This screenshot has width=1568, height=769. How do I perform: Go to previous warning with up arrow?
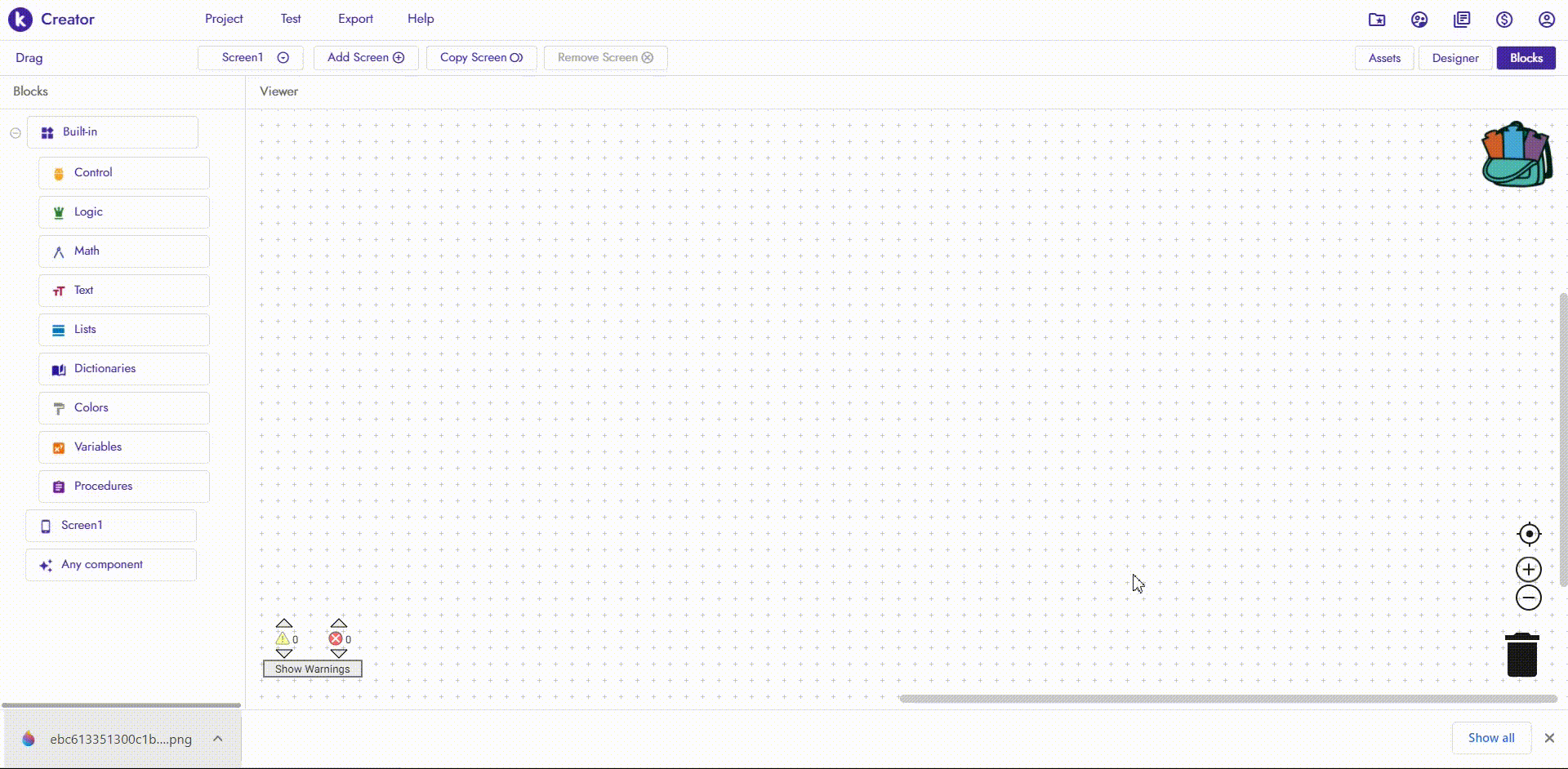[284, 624]
